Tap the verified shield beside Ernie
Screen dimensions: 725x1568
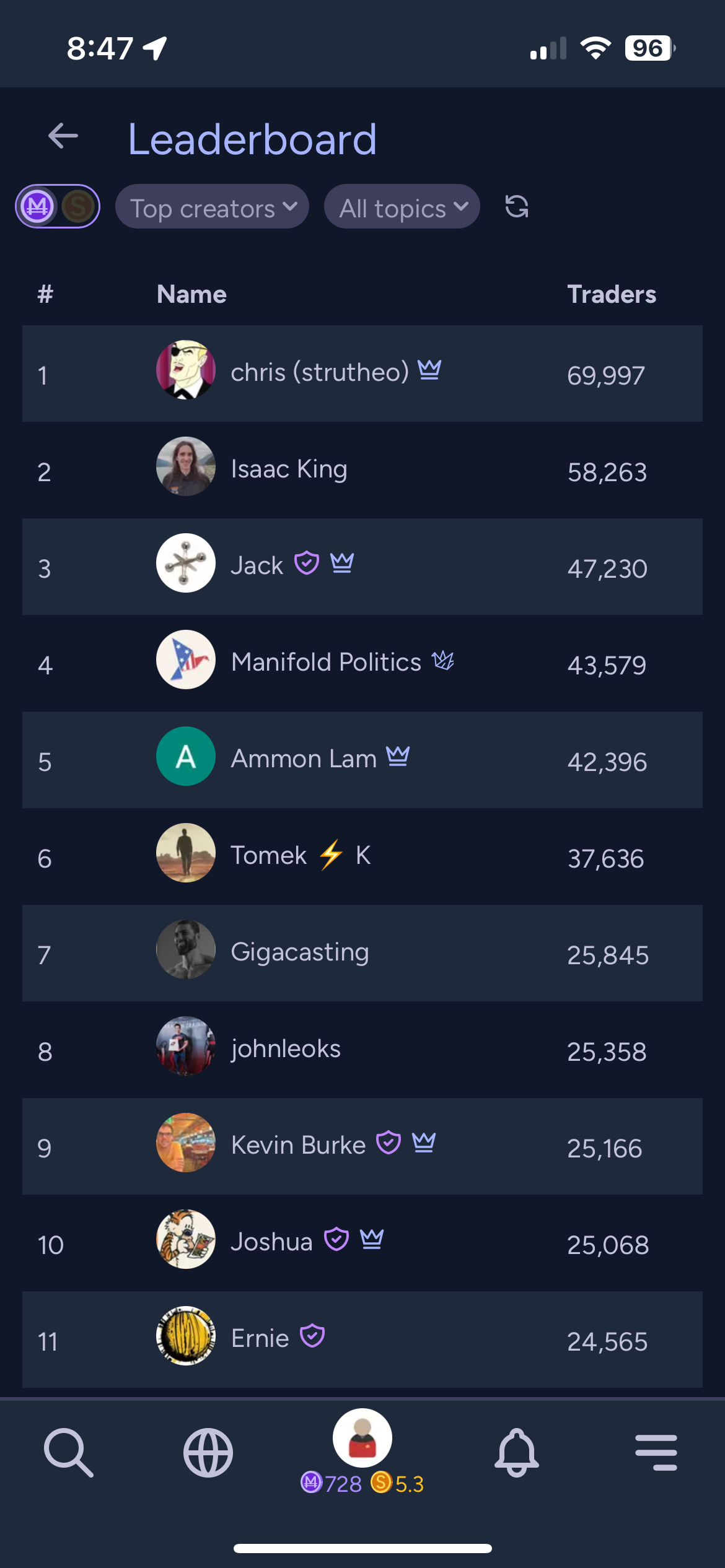tap(312, 1336)
